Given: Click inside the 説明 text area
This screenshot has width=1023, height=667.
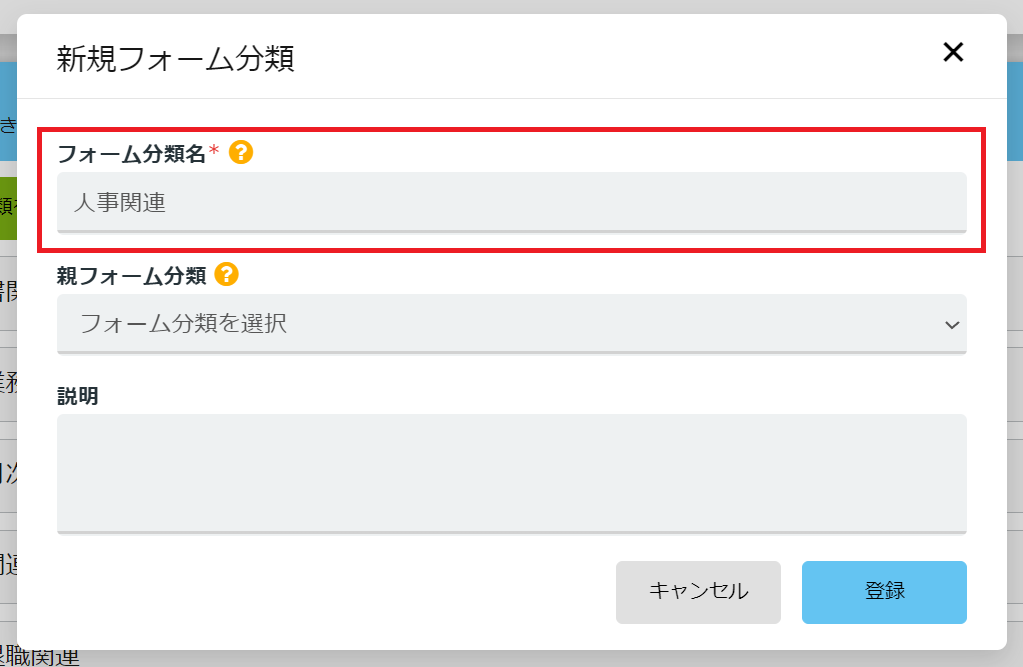Looking at the screenshot, I should point(512,474).
